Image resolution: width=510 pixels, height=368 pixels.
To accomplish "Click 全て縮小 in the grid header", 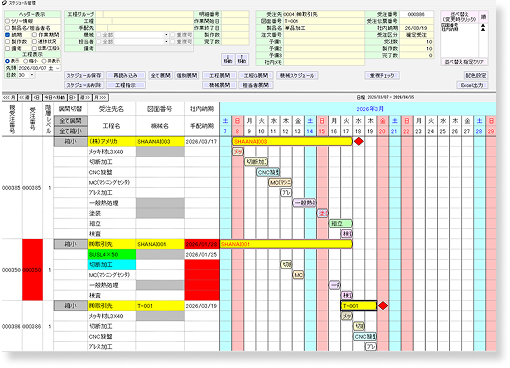I will coord(70,131).
